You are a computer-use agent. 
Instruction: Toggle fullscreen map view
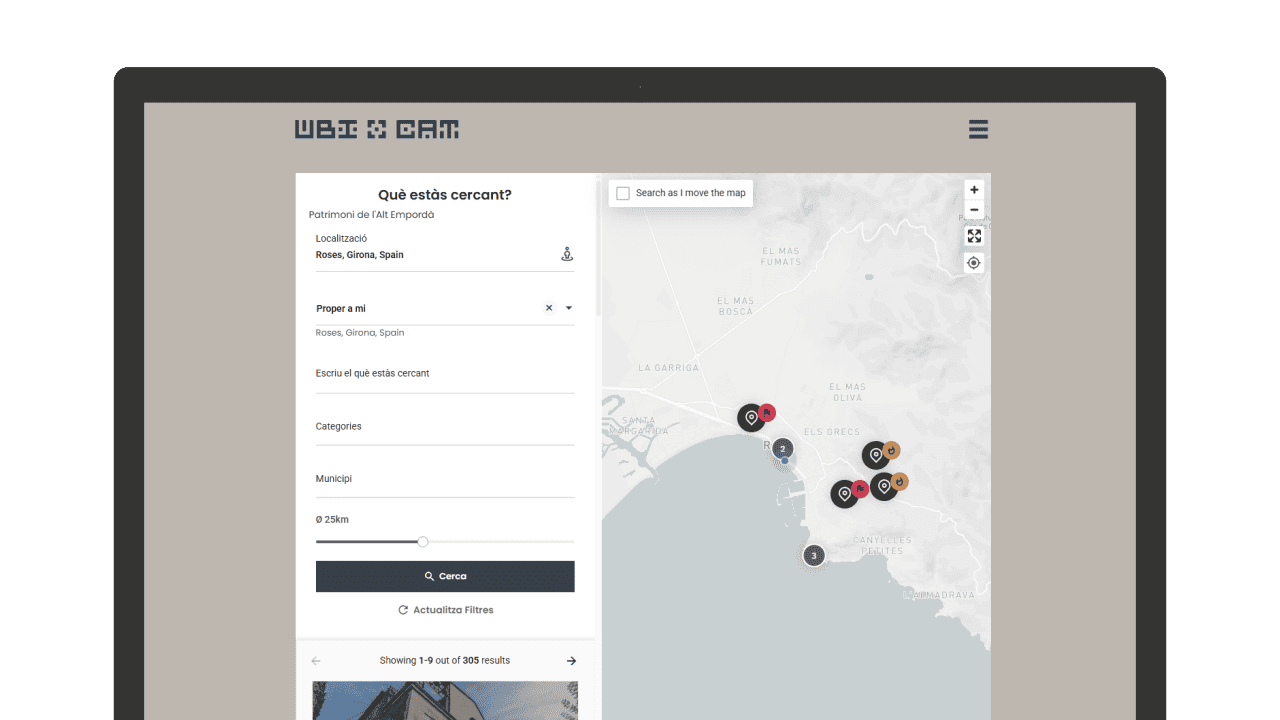pyautogui.click(x=974, y=236)
